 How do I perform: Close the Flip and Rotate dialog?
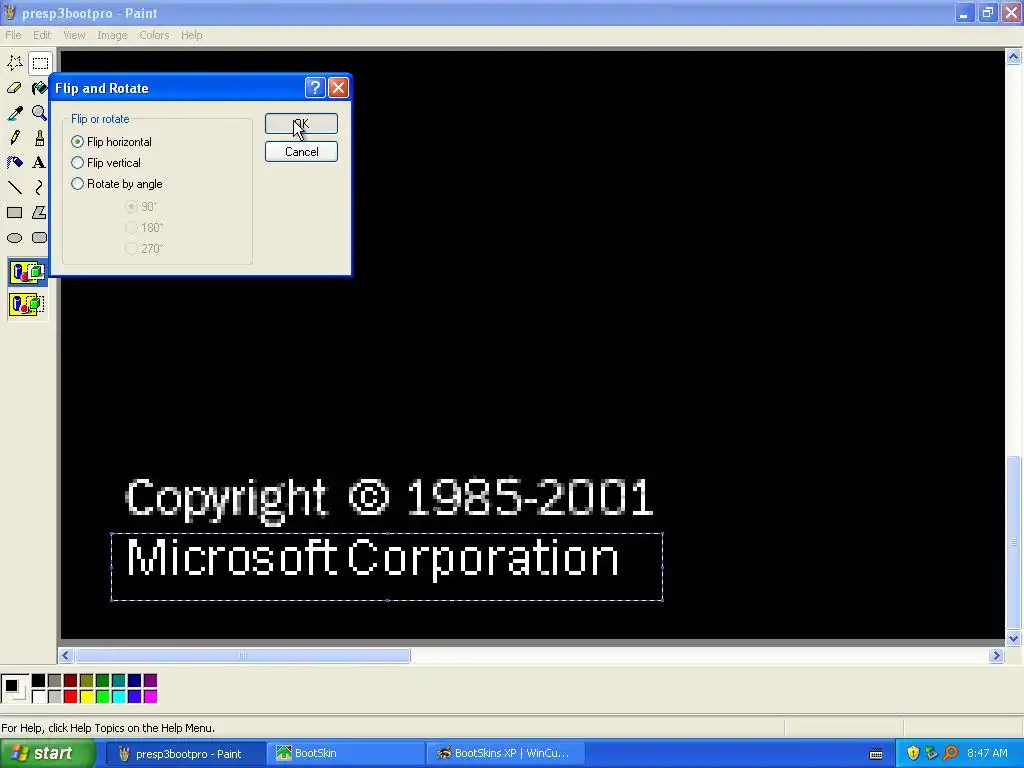tap(338, 88)
